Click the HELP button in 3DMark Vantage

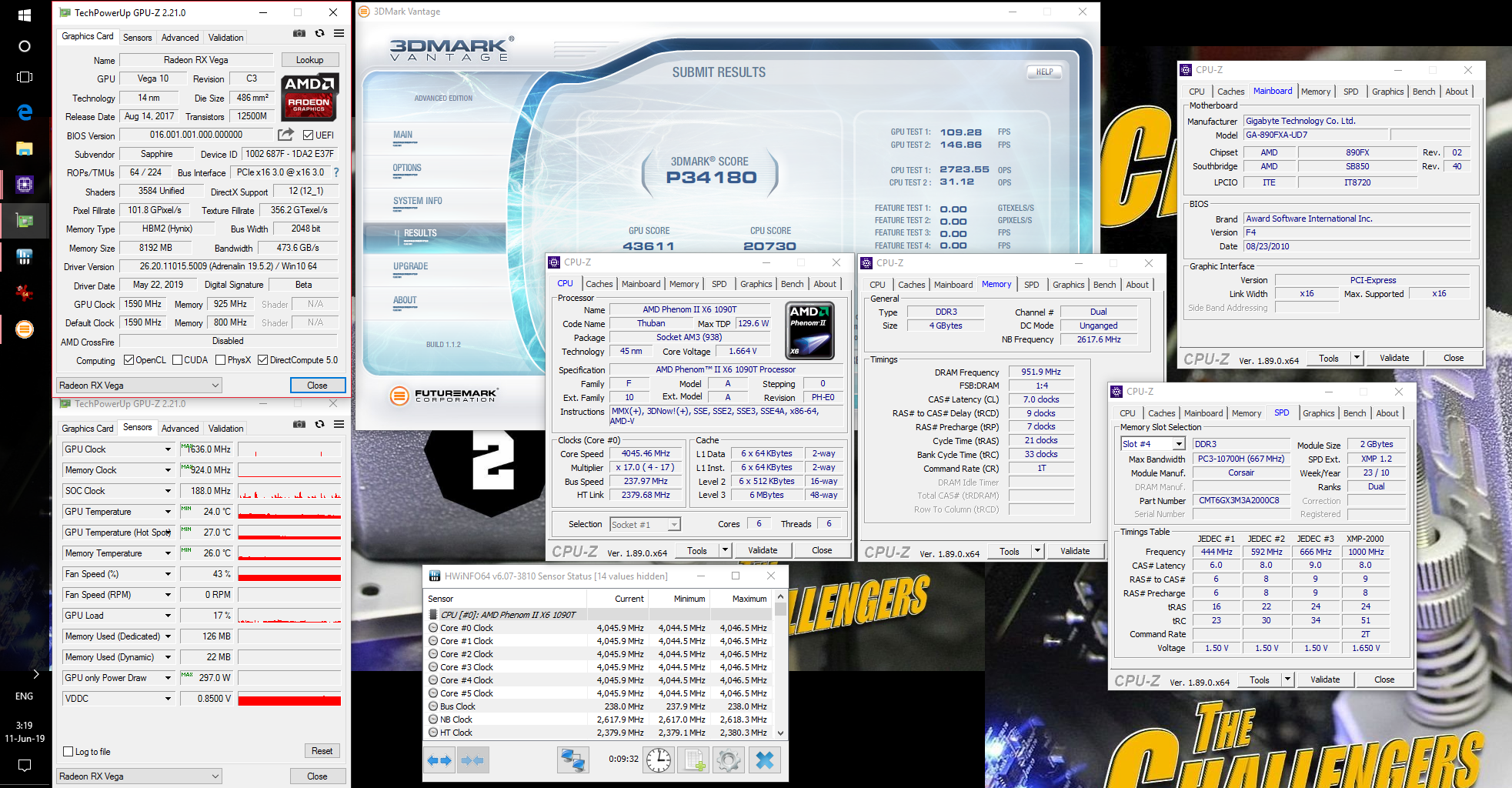[x=1044, y=72]
